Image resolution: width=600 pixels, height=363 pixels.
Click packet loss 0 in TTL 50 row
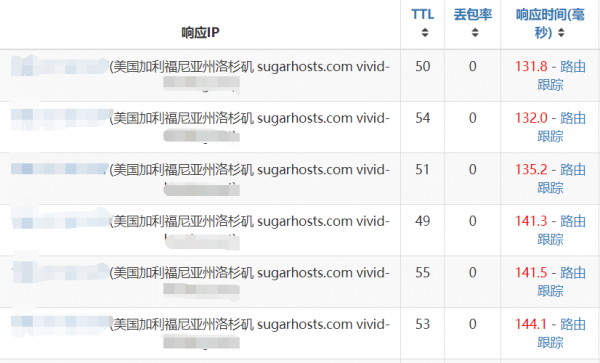473,67
